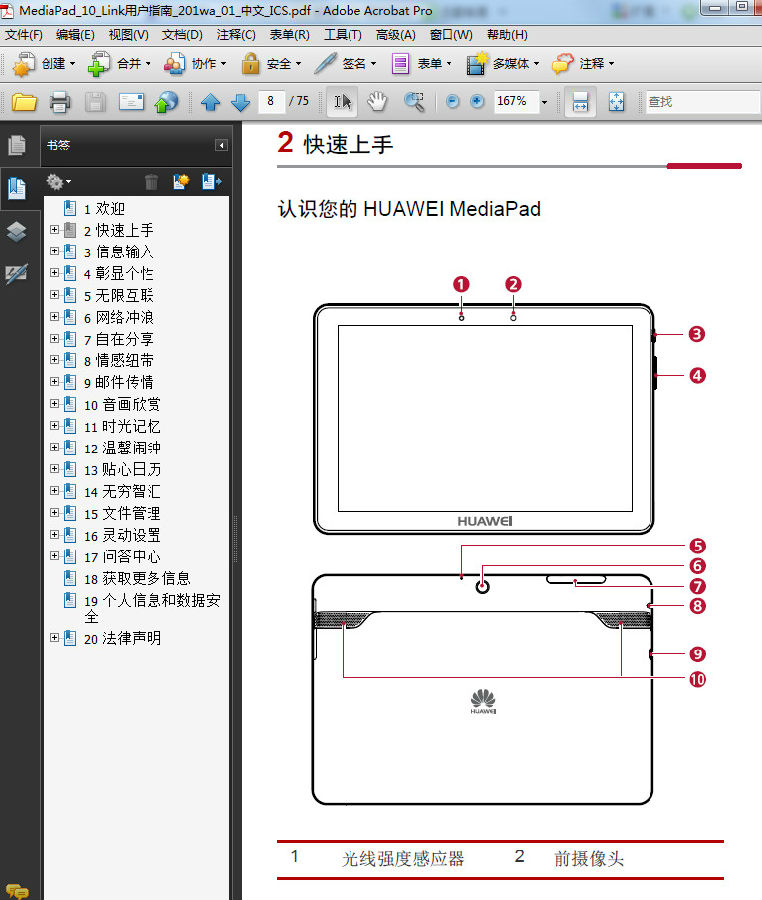Open zoom percentage dropdown arrow
Image resolution: width=762 pixels, height=900 pixels.
pyautogui.click(x=545, y=103)
